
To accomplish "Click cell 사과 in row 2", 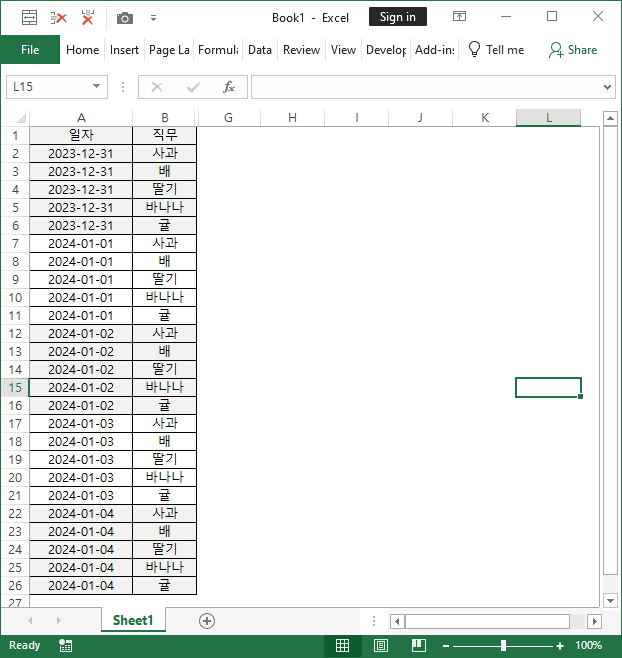I will pos(165,153).
